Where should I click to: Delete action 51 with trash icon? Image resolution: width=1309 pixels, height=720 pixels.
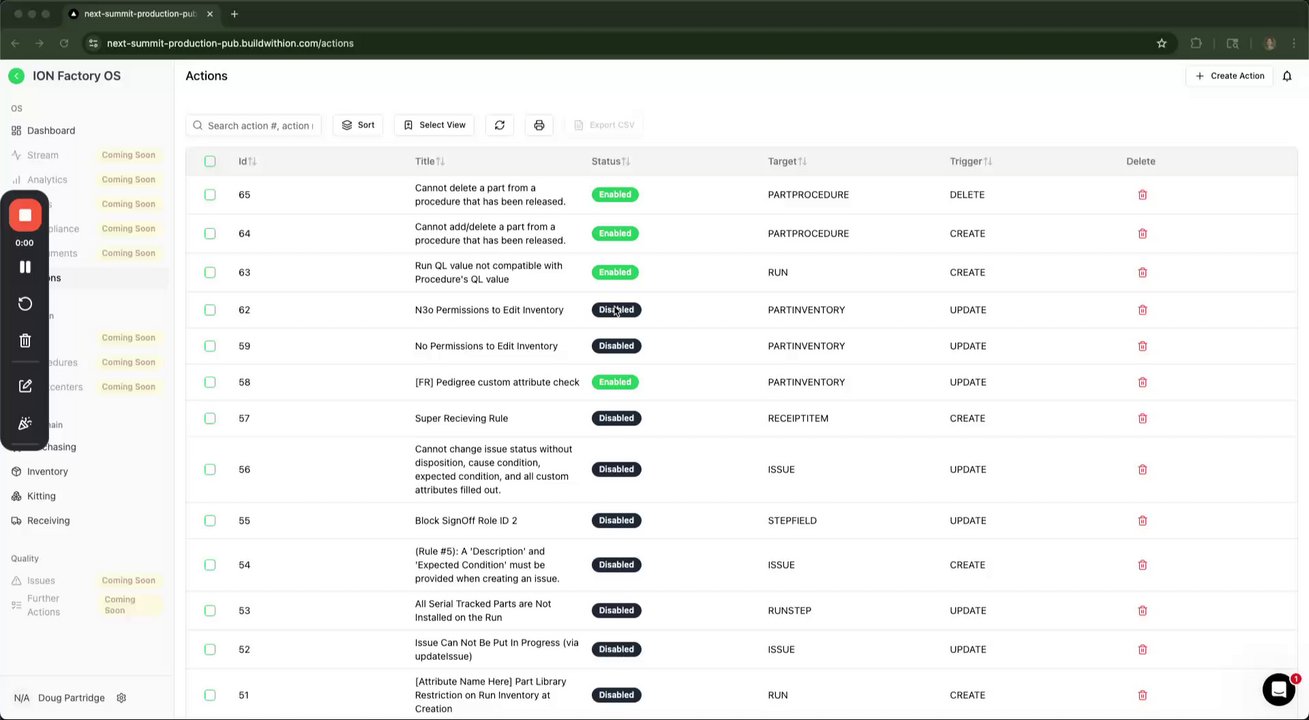pyautogui.click(x=1142, y=695)
